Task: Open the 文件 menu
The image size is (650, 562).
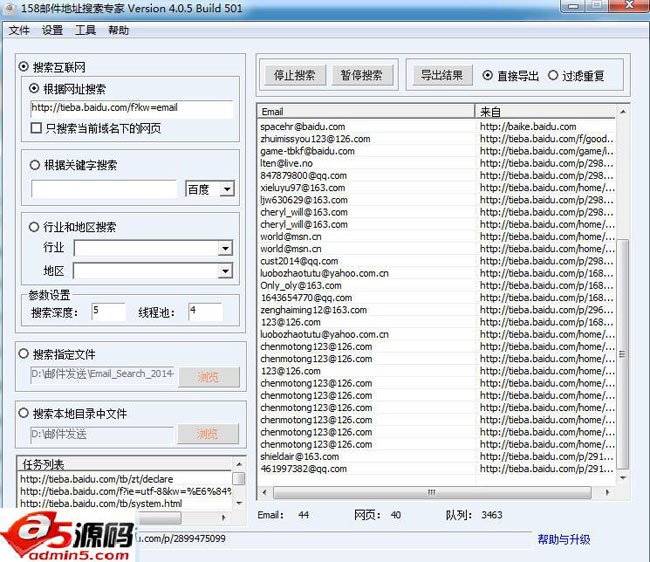Action: [19, 30]
